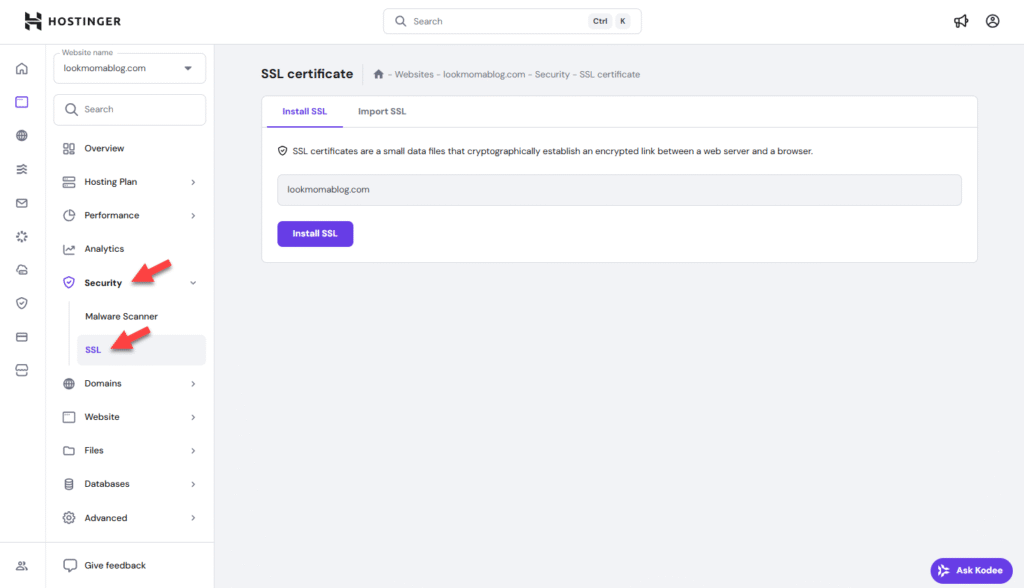This screenshot has width=1024, height=588.
Task: Open the user profile account icon
Action: point(993,21)
